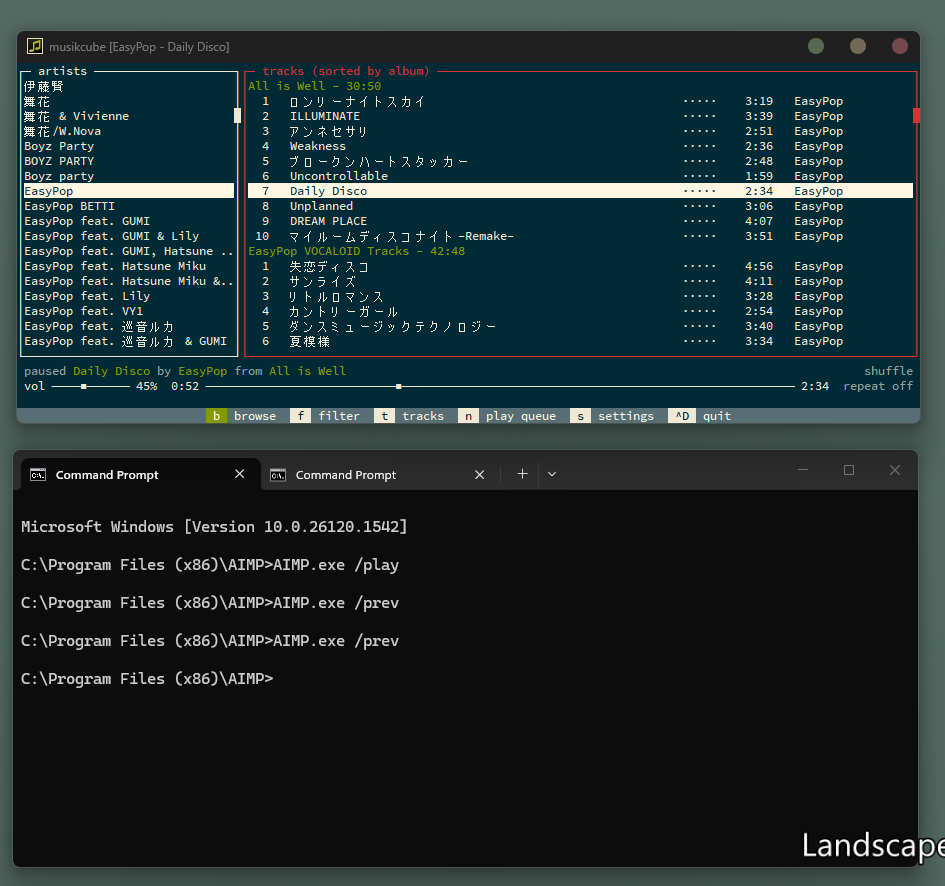
Task: Select track ロンリーナイトスカイ
Action: [x=580, y=101]
